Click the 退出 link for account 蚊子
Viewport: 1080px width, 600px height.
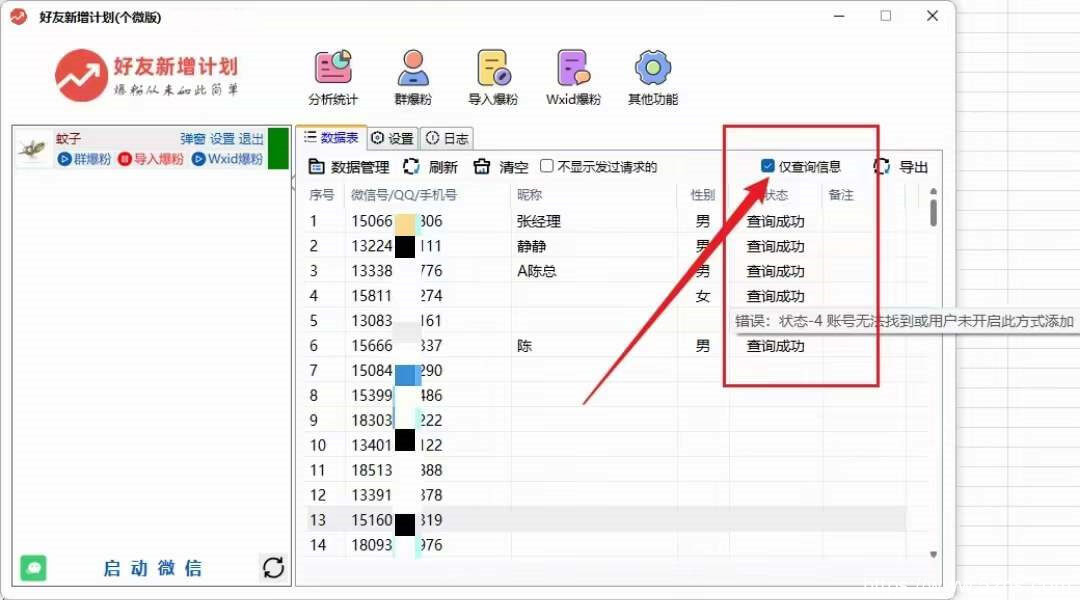(x=251, y=139)
